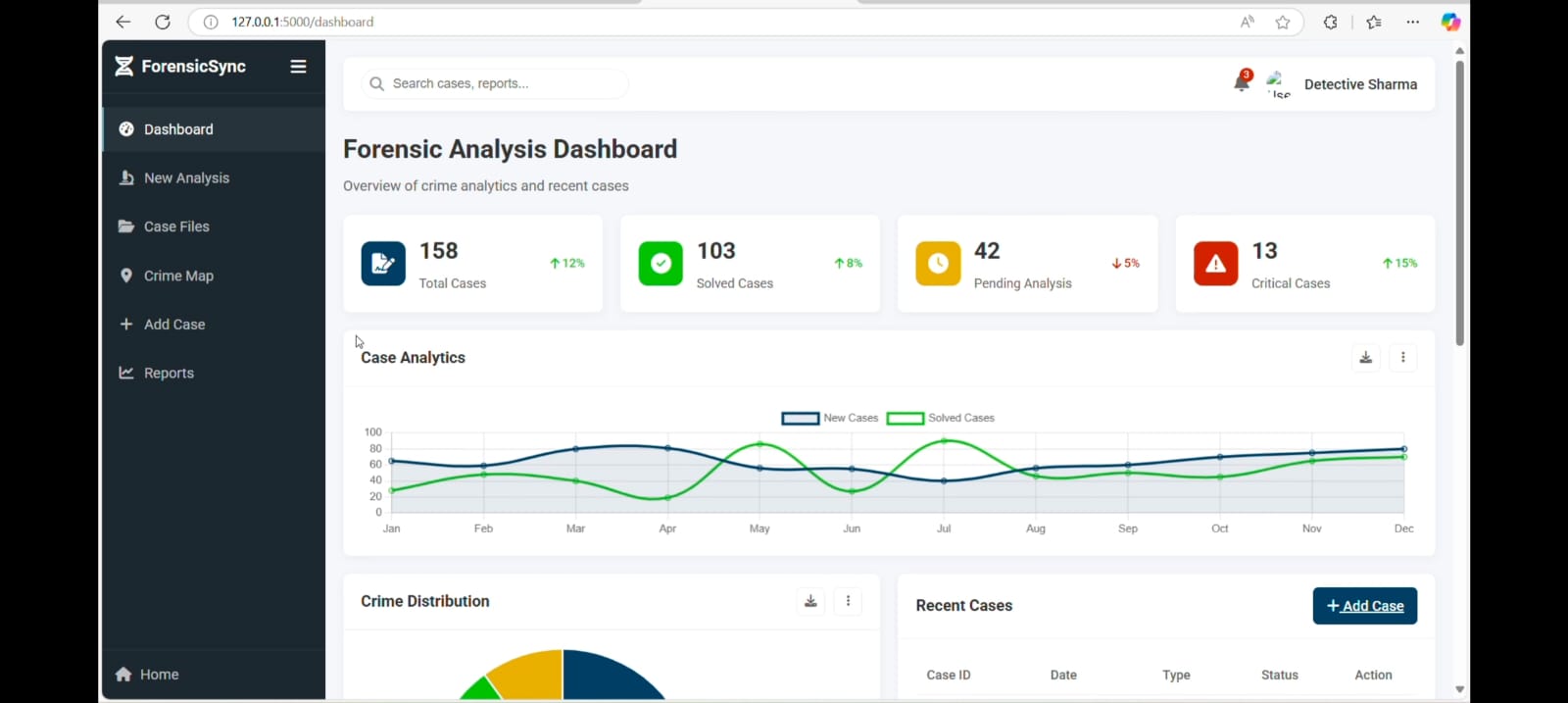
Task: Click the scrollbar down arrow
Action: point(1459,689)
